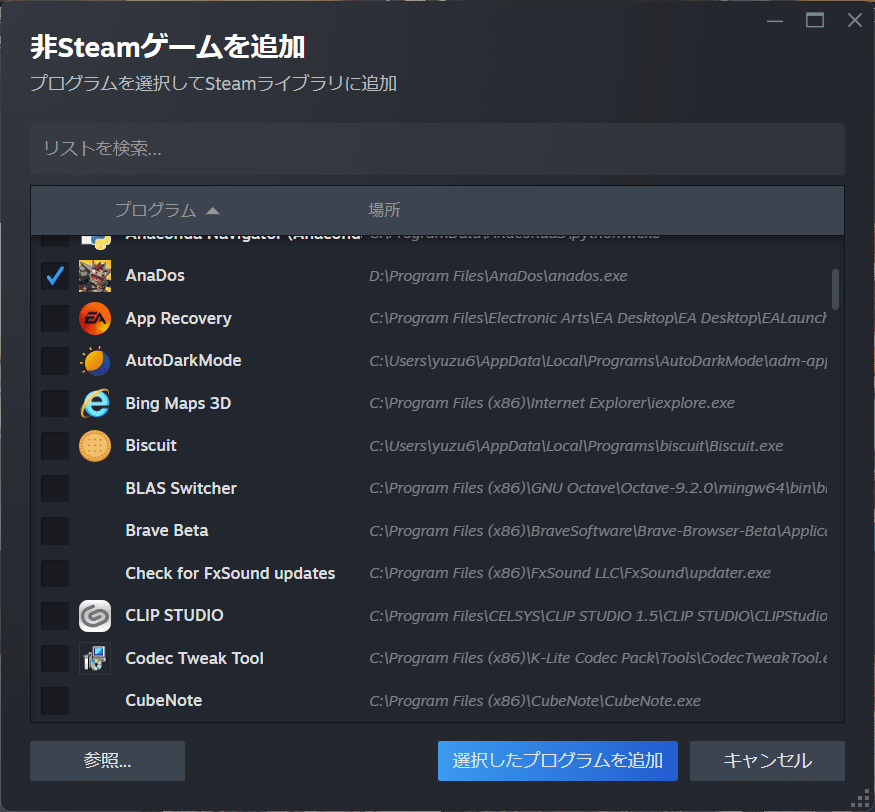Check the Check for FxSound updates checkbox
875x812 pixels.
[55, 573]
